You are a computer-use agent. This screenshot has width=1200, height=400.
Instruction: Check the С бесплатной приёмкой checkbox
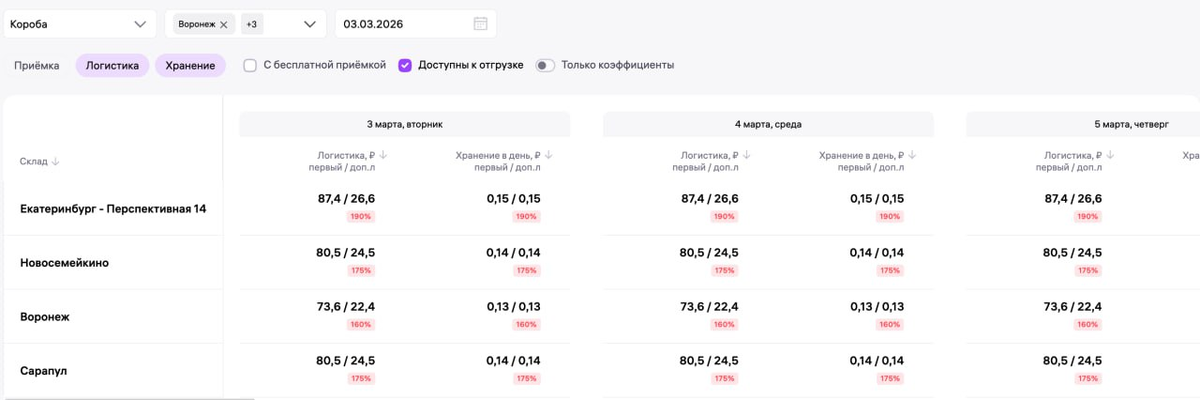(250, 65)
